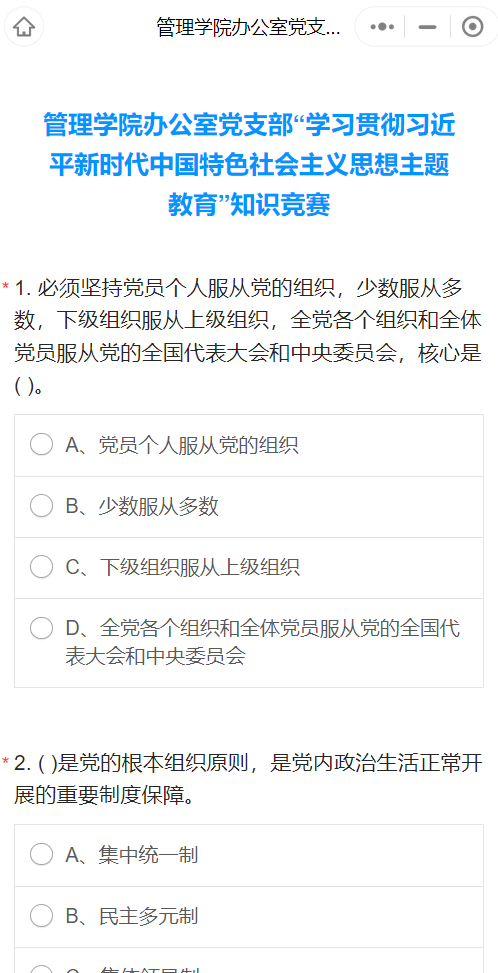The image size is (498, 973).
Task: Click the radio circle beside 少数服从多数
Action: pos(42,506)
